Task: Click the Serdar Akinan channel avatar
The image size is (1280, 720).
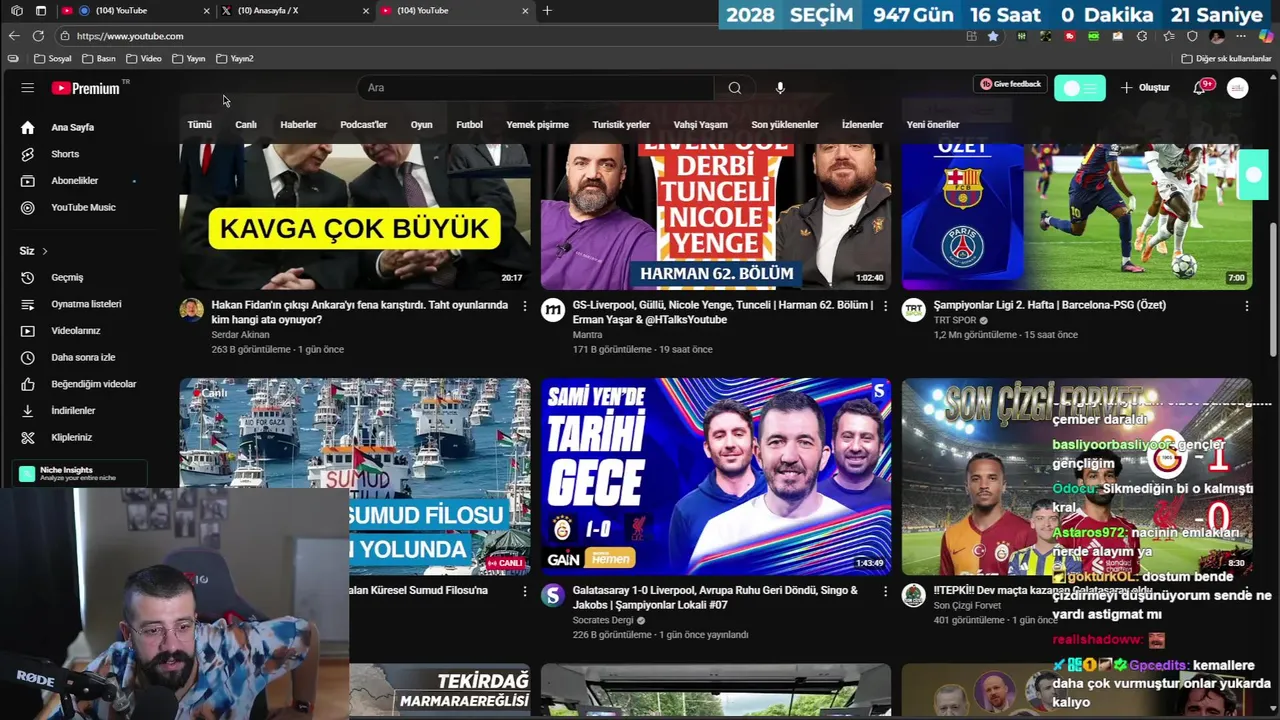Action: (191, 310)
